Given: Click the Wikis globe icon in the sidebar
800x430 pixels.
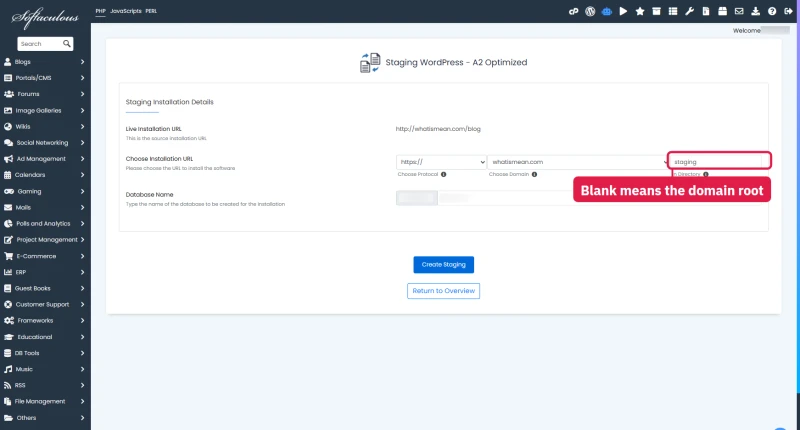Looking at the screenshot, I should (8, 127).
